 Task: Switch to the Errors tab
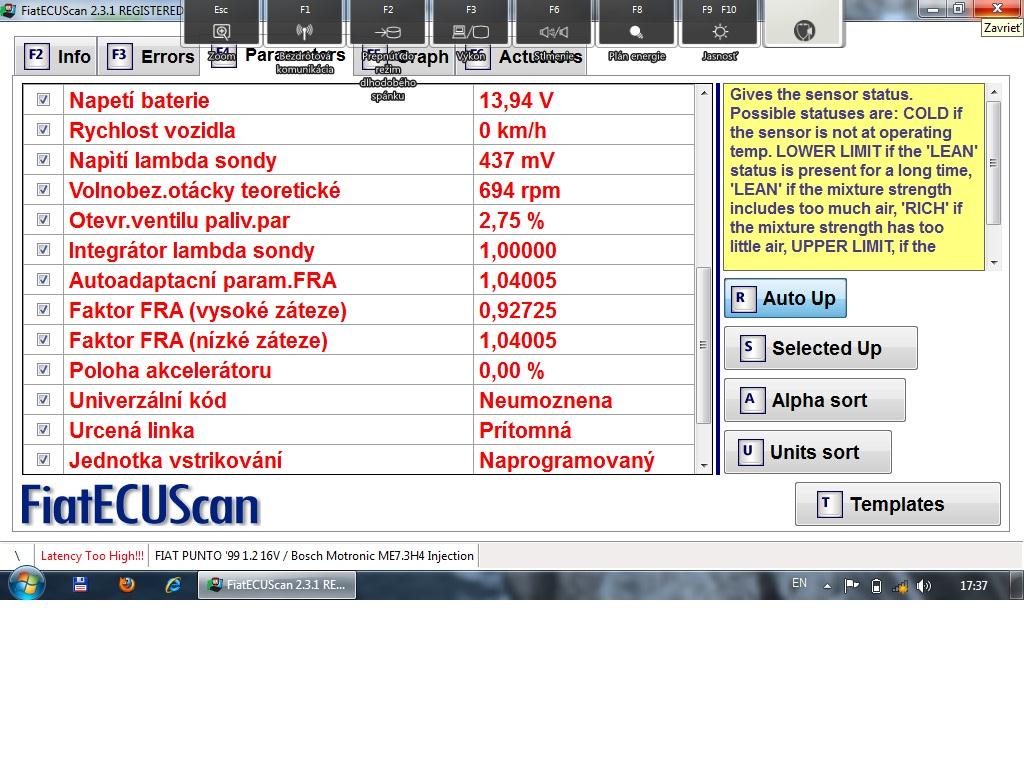152,56
